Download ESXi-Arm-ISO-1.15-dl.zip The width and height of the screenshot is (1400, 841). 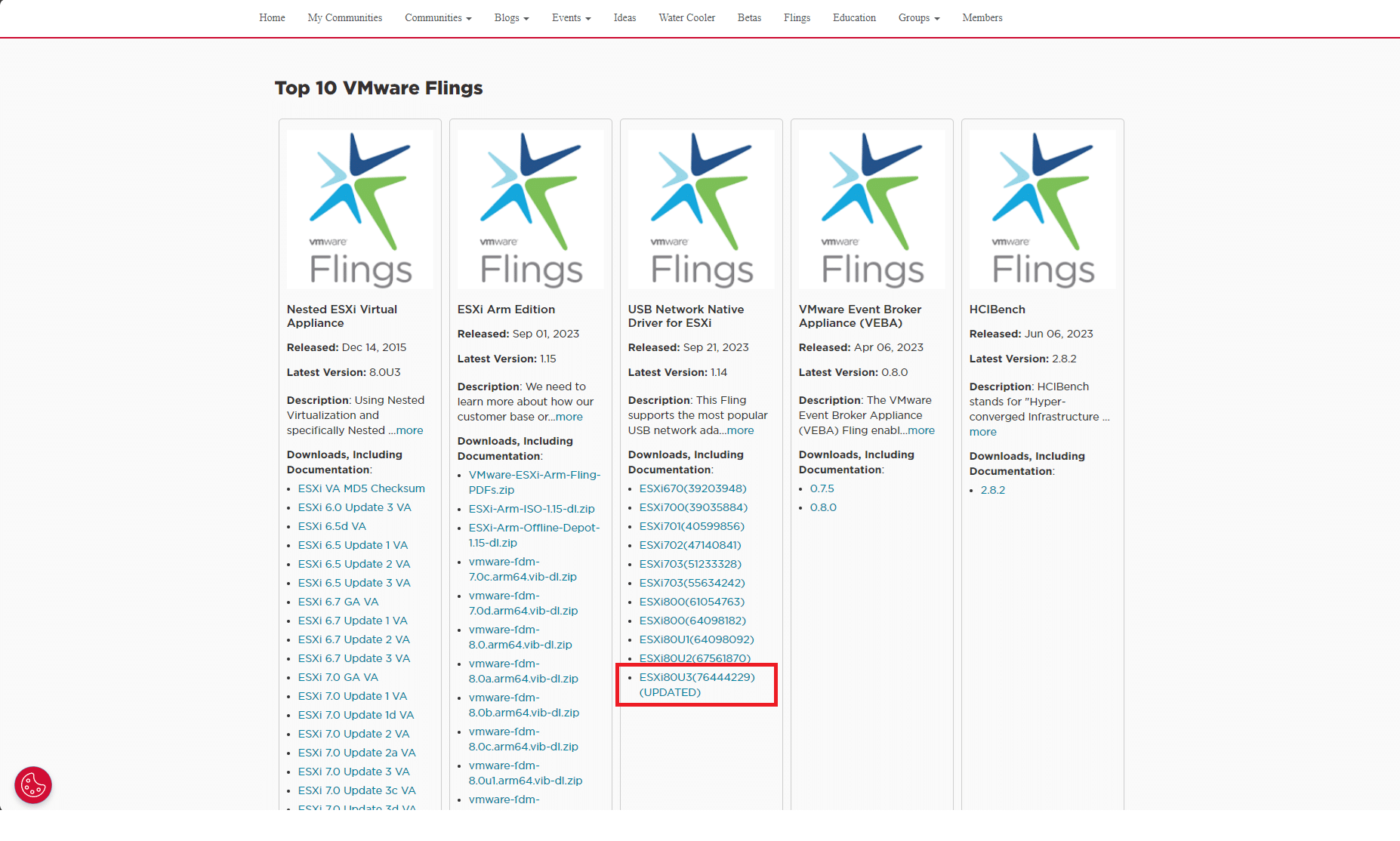[x=532, y=509]
